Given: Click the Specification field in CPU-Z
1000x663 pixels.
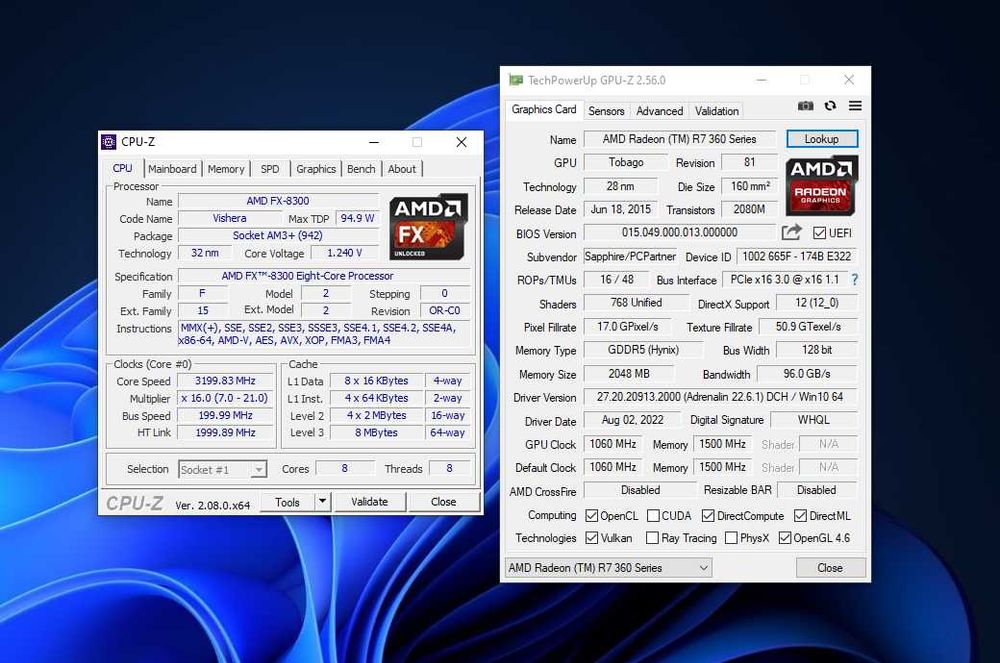Looking at the screenshot, I should (324, 276).
